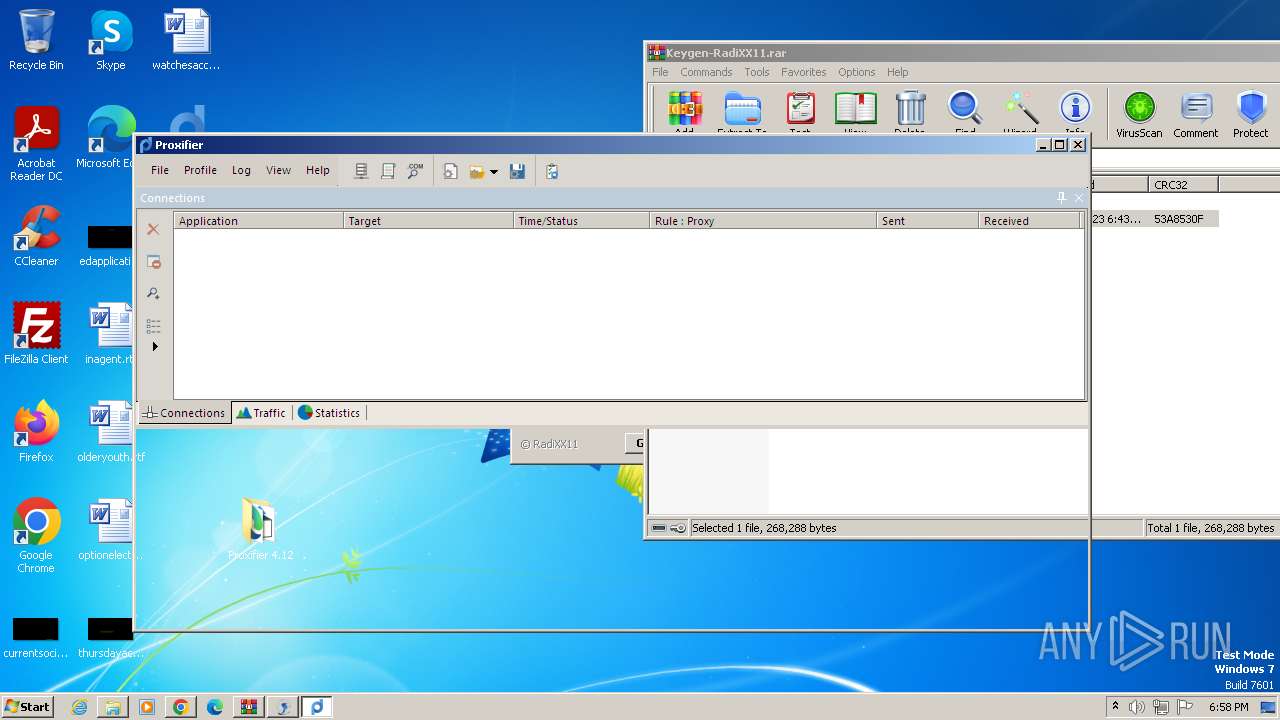The height and width of the screenshot is (720, 1280).
Task: Click the Test icon in WinRAR toolbar
Action: (800, 112)
